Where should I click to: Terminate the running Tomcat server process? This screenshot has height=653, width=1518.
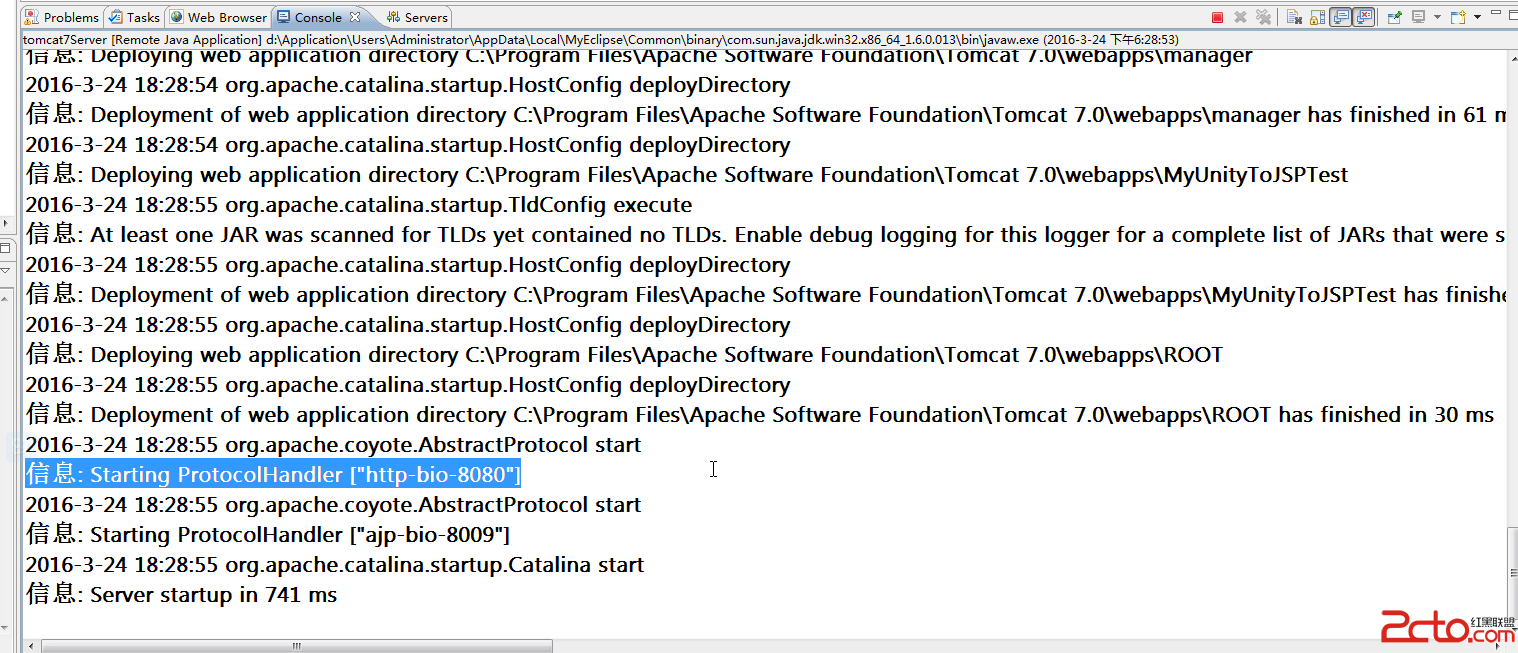tap(1217, 17)
